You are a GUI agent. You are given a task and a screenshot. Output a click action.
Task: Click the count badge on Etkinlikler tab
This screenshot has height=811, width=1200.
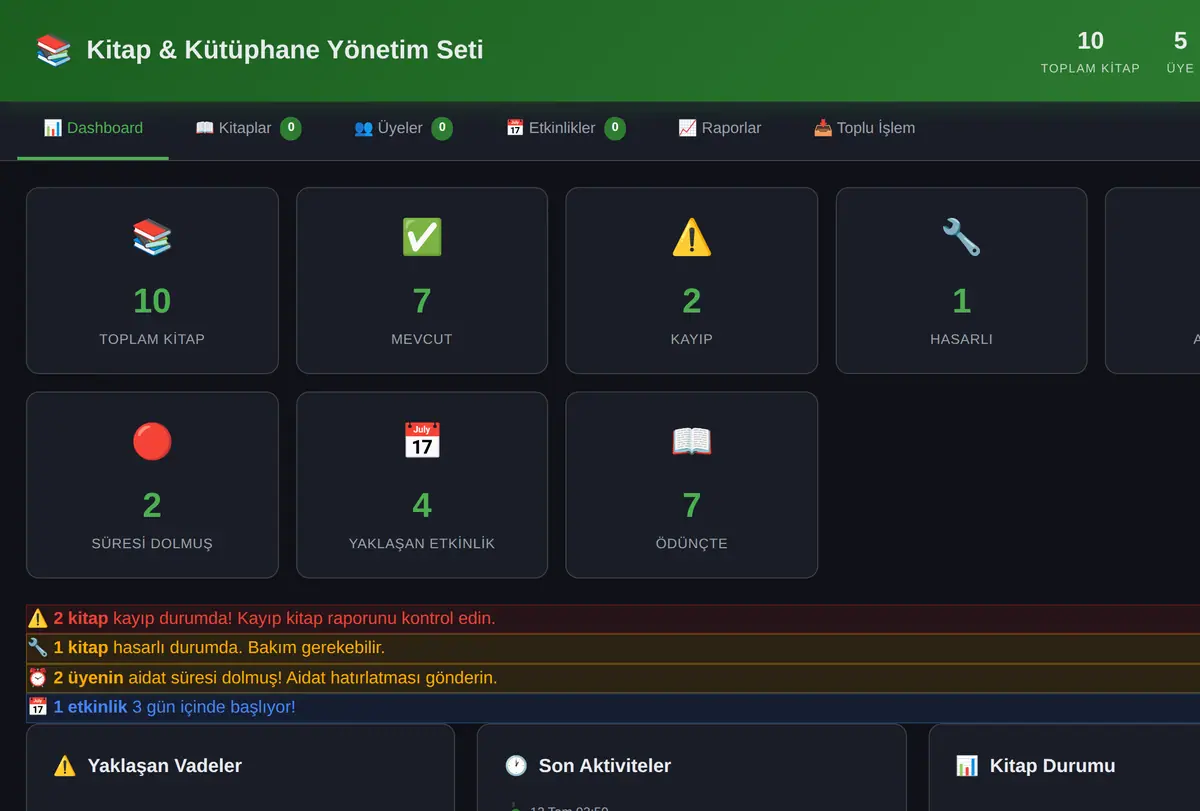pos(615,128)
